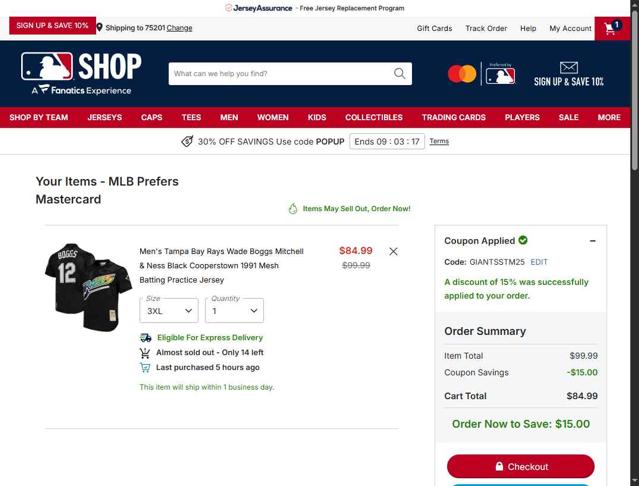
Task: Open the SALE menu item
Action: coord(568,117)
